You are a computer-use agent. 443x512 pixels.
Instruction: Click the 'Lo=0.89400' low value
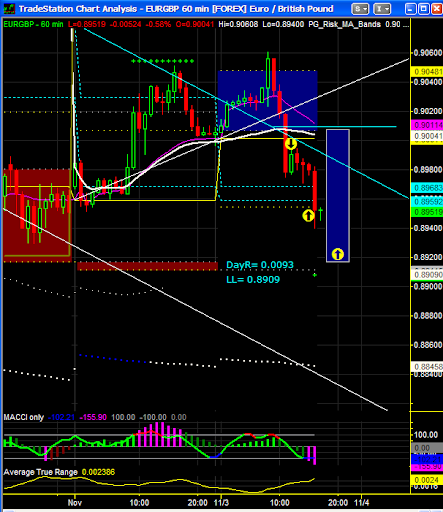click(283, 24)
